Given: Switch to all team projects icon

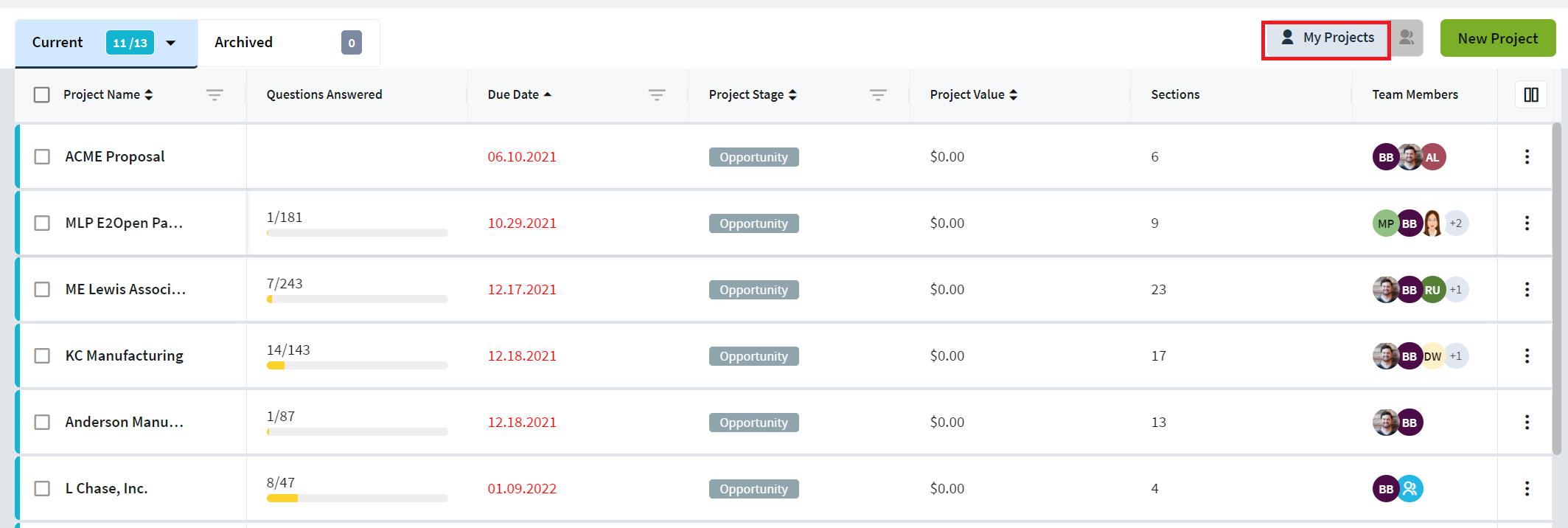Looking at the screenshot, I should point(1407,38).
